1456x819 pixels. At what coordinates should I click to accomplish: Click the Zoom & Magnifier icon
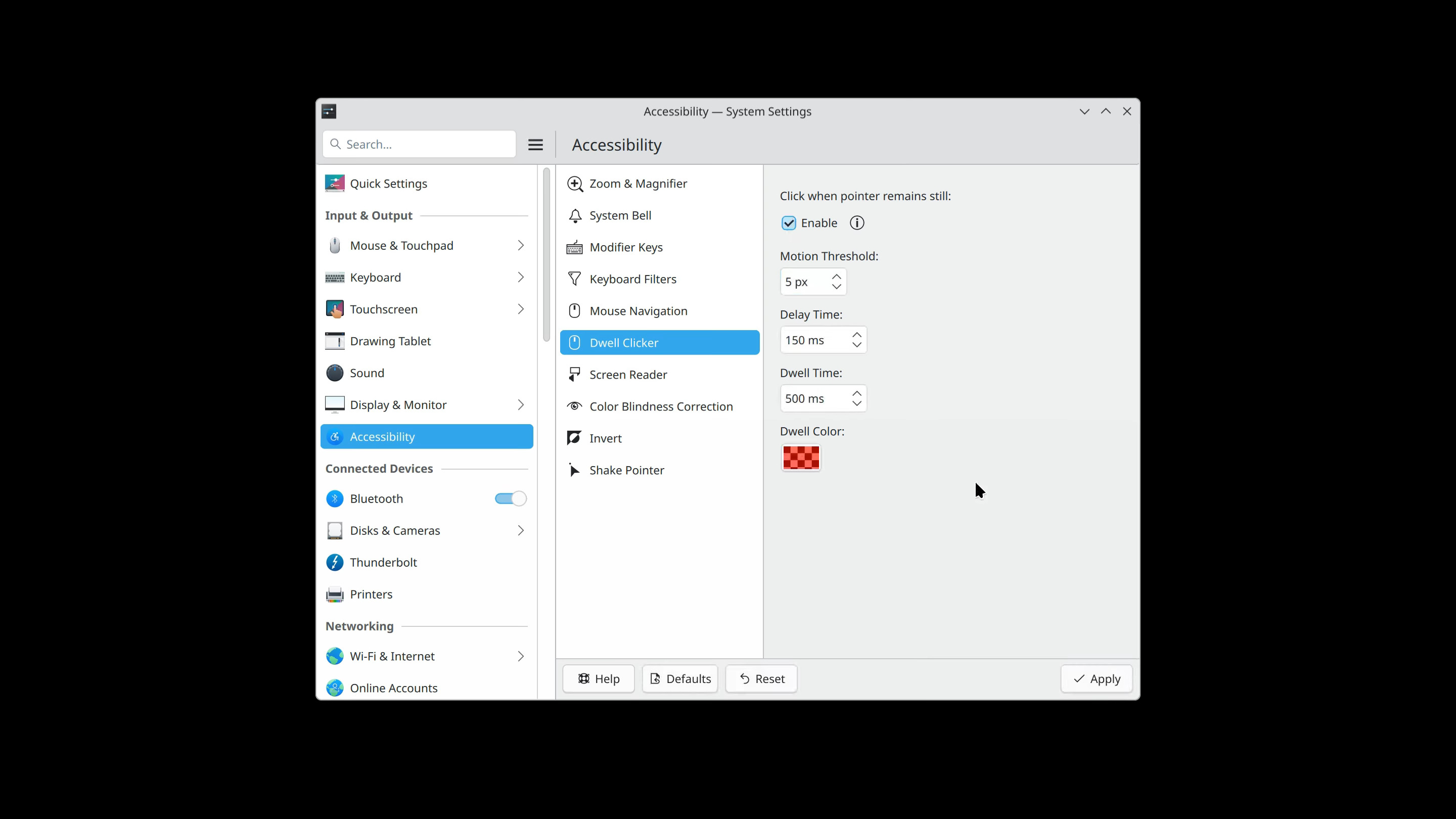[575, 184]
